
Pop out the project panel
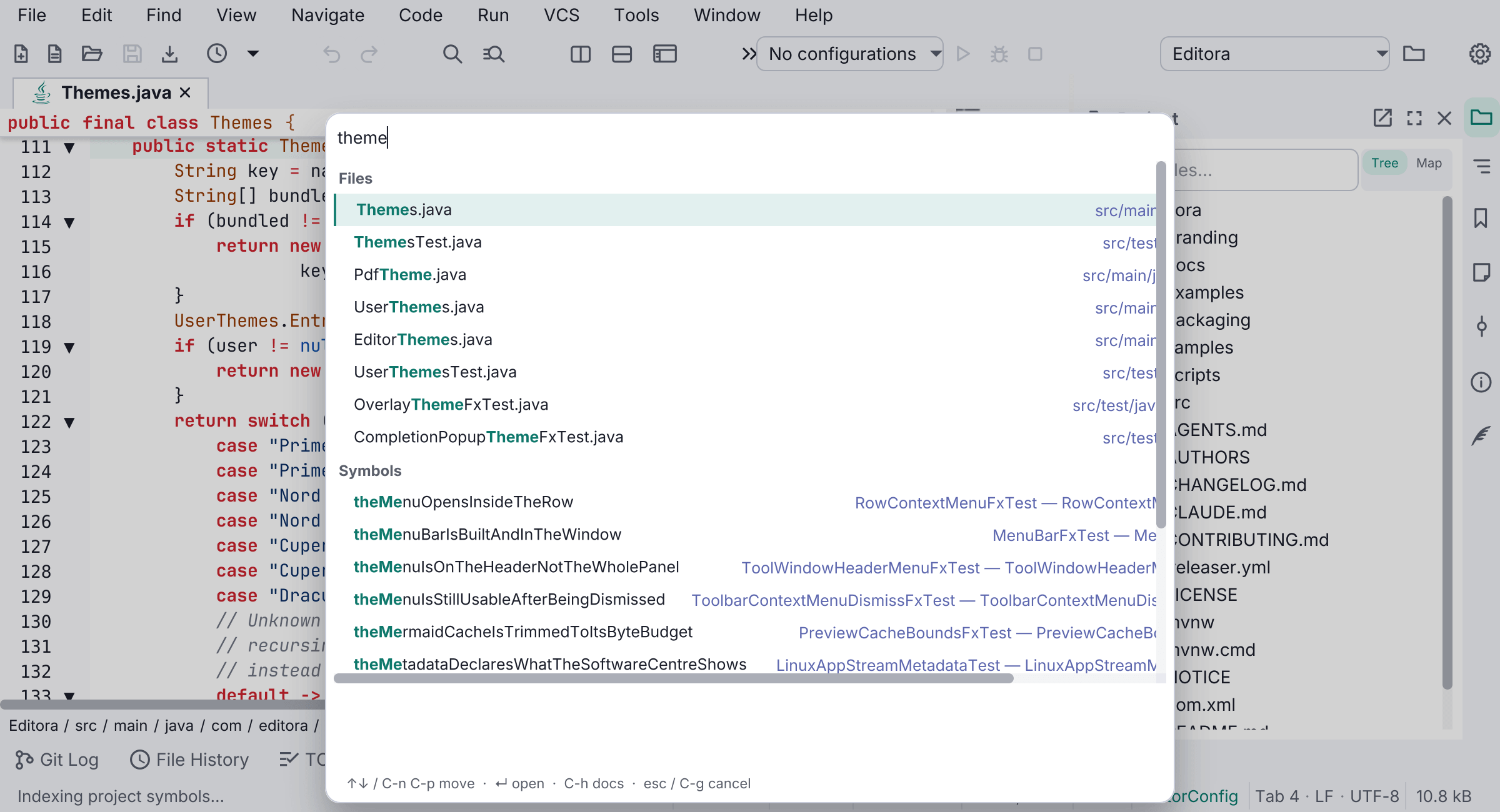1382,118
